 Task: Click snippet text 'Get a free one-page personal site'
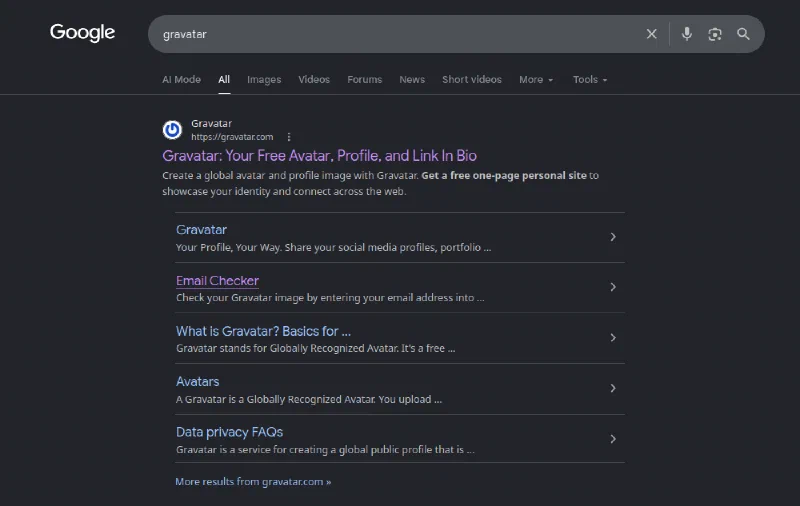(x=504, y=175)
